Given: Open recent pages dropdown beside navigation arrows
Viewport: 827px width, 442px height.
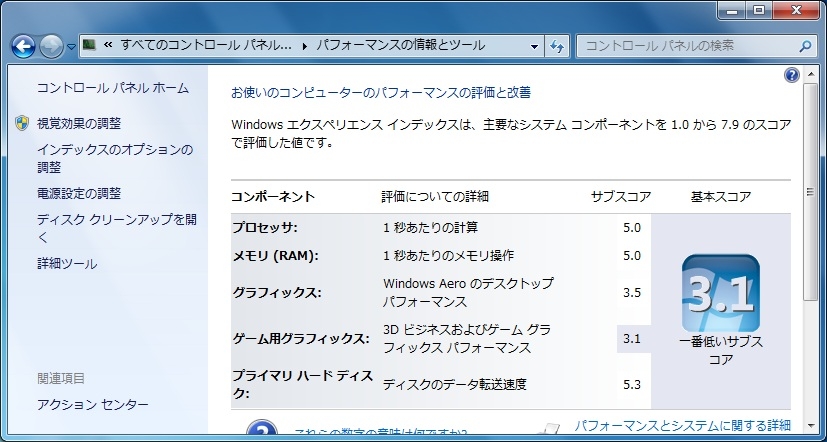Looking at the screenshot, I should (x=71, y=46).
